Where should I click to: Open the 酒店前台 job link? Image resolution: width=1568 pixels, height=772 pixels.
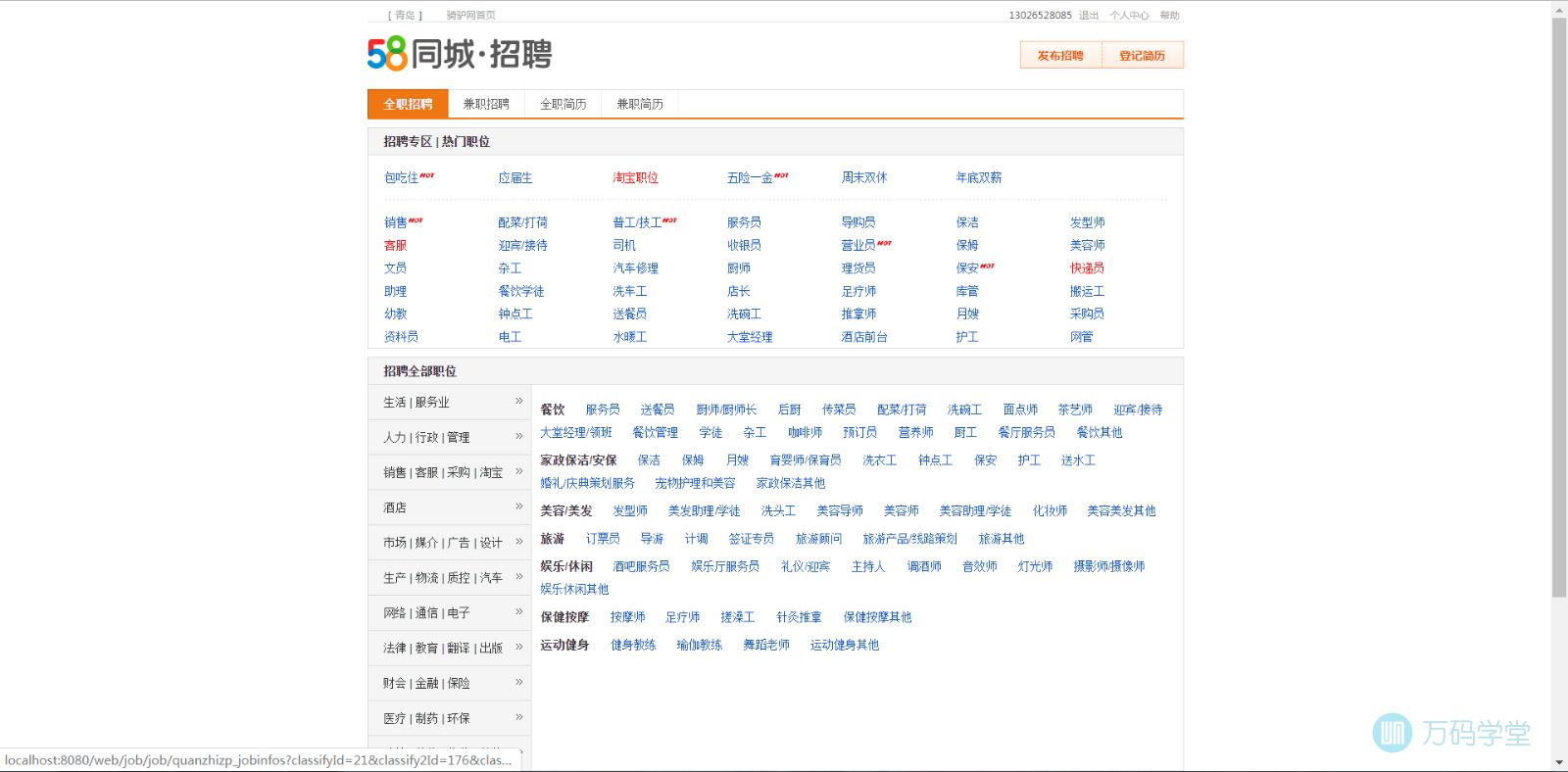point(864,336)
